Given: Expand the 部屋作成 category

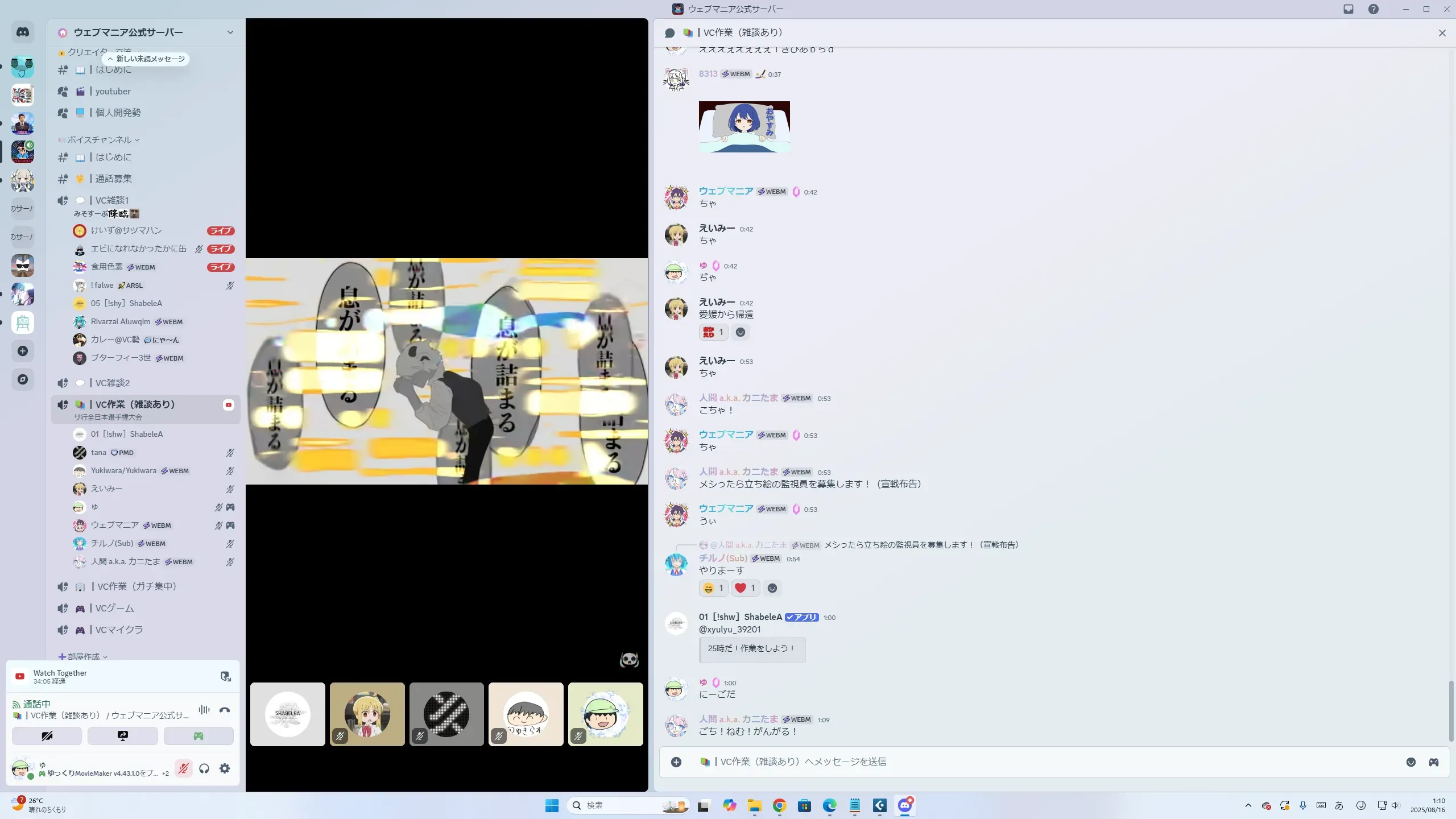Looking at the screenshot, I should (x=84, y=656).
